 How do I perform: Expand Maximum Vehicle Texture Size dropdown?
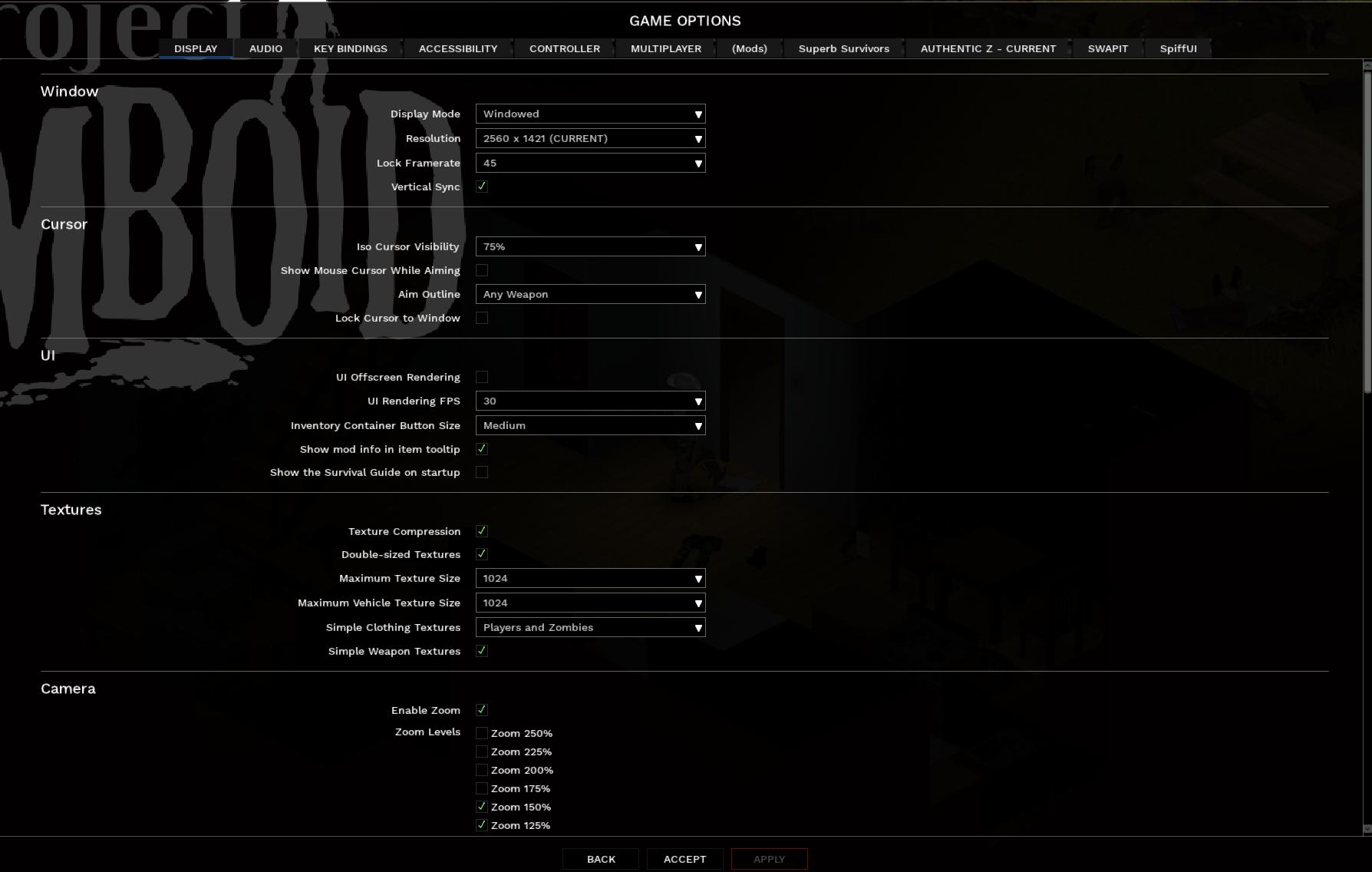(x=590, y=603)
